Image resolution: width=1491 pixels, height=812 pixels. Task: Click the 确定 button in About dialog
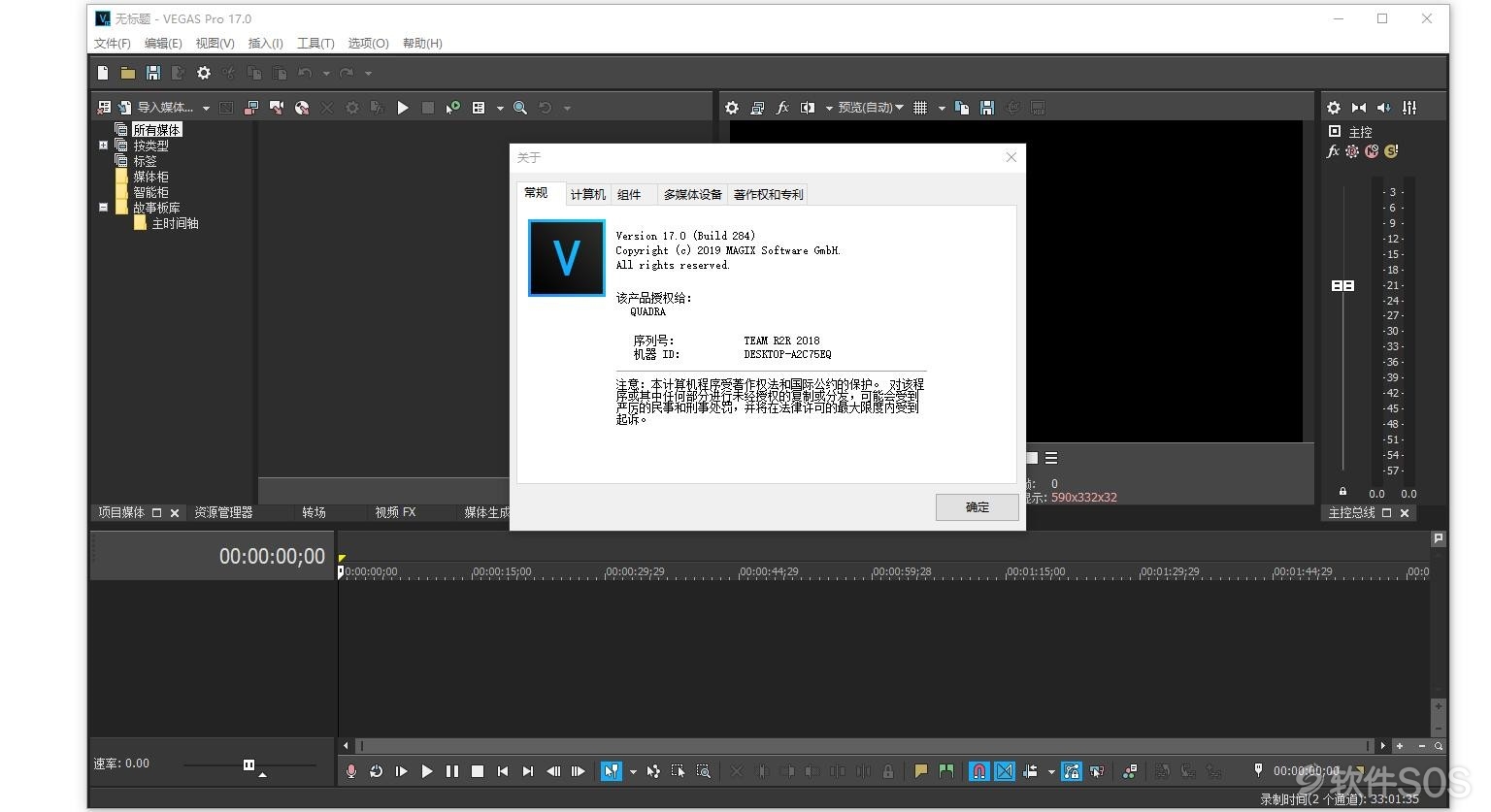977,507
